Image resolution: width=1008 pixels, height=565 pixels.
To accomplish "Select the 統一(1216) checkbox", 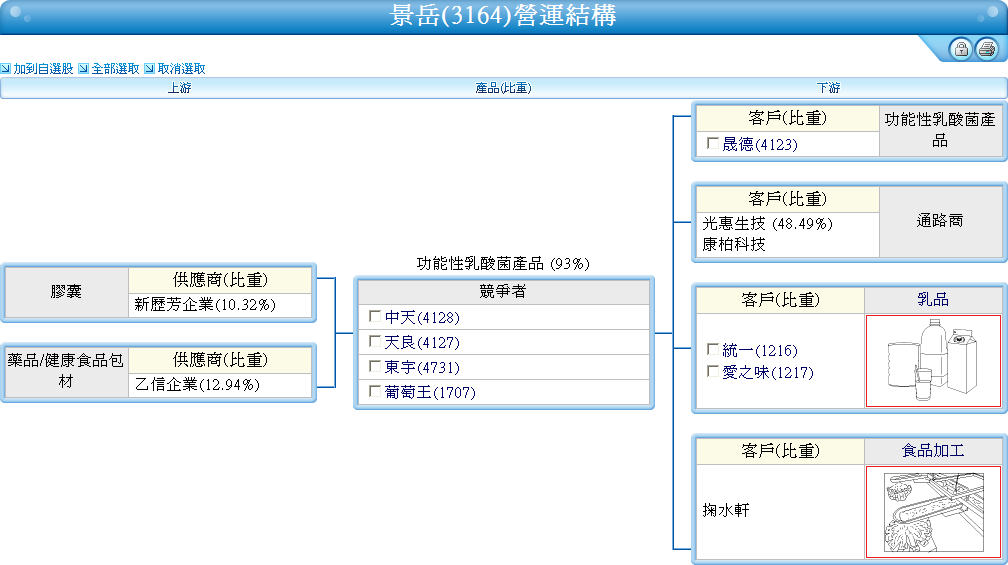I will point(712,349).
